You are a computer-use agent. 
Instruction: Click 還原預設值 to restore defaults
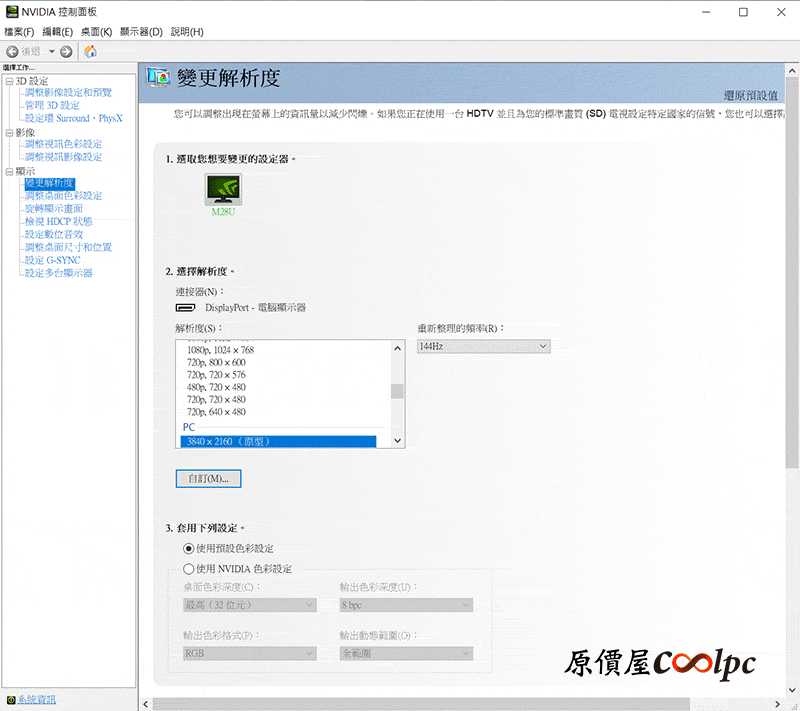pyautogui.click(x=751, y=95)
